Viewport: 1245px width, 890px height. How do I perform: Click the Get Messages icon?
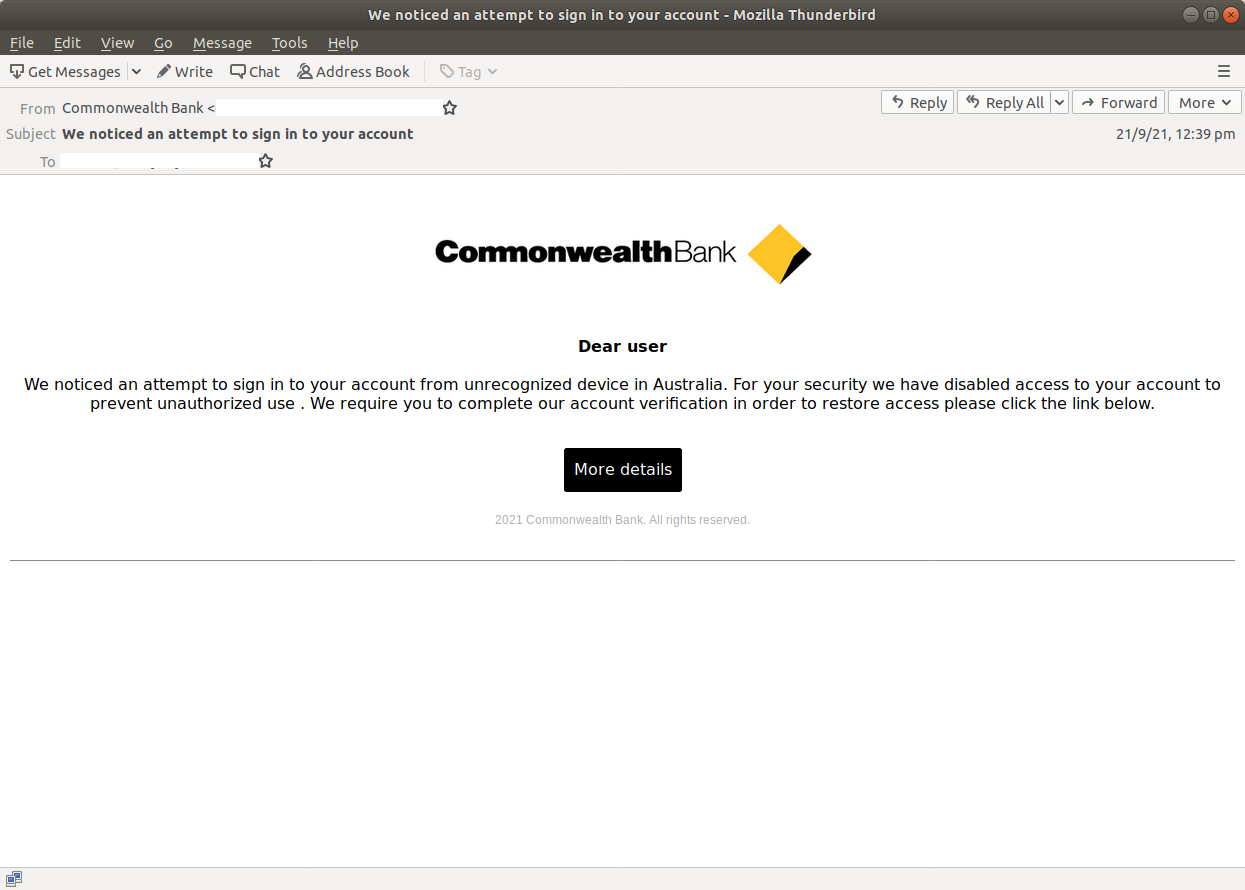[x=15, y=71]
